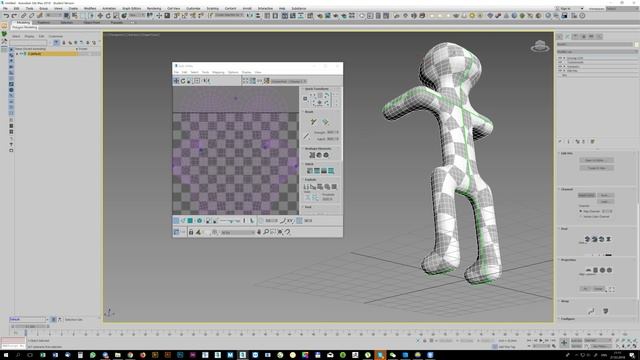Choose the Select and Move tool in main toolbar
The image size is (640, 360).
[x=100, y=16]
